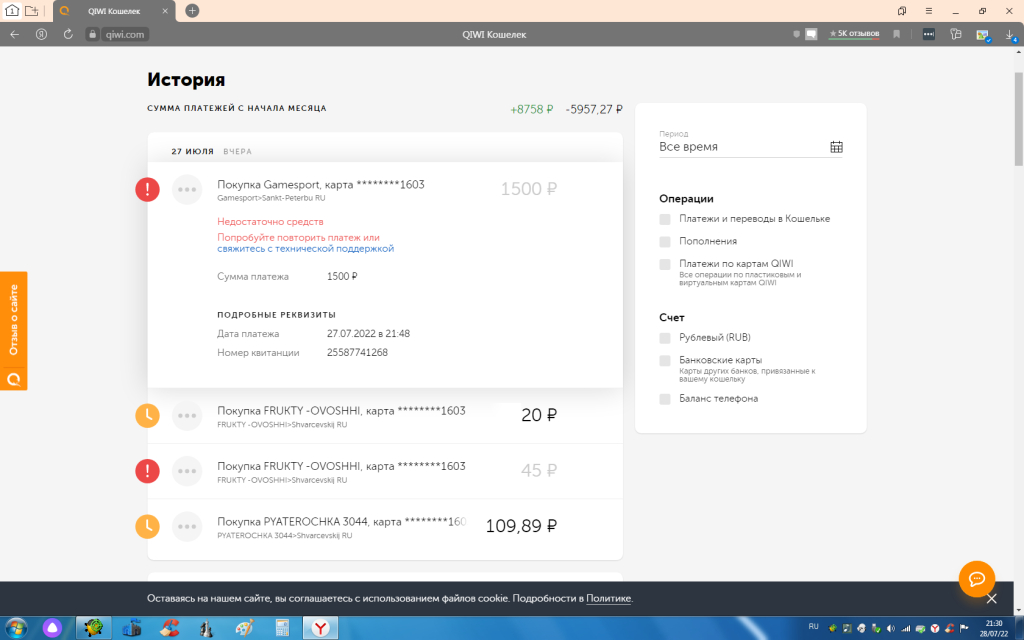Bookmark this page with the ribbon icon
This screenshot has width=1024, height=640.
(897, 35)
